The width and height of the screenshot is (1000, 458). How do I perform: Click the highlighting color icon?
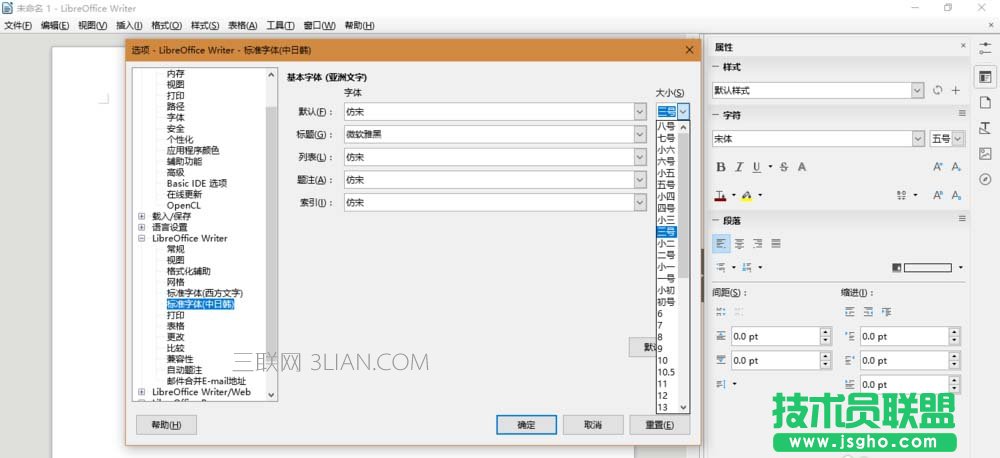tap(746, 195)
